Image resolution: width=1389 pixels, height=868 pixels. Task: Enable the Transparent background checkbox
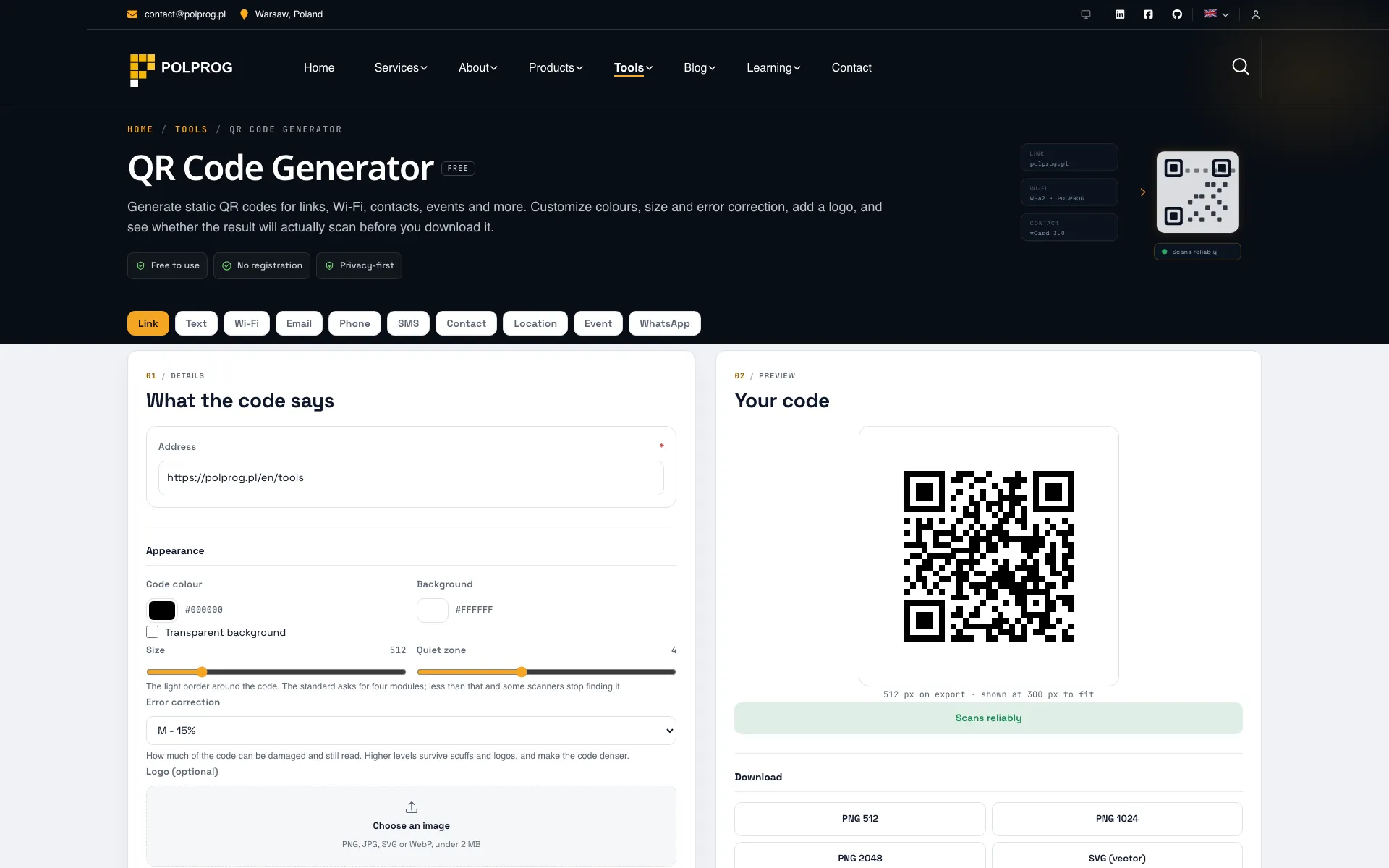pos(153,632)
